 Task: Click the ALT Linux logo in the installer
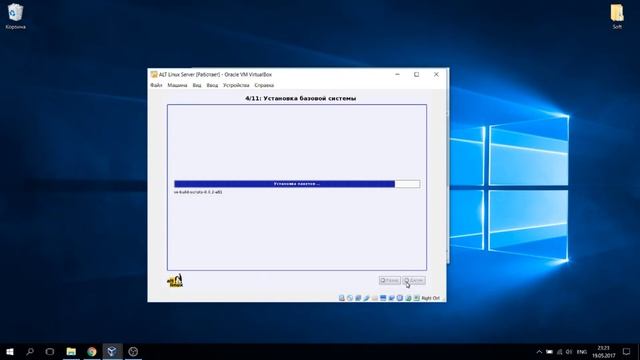pyautogui.click(x=175, y=281)
